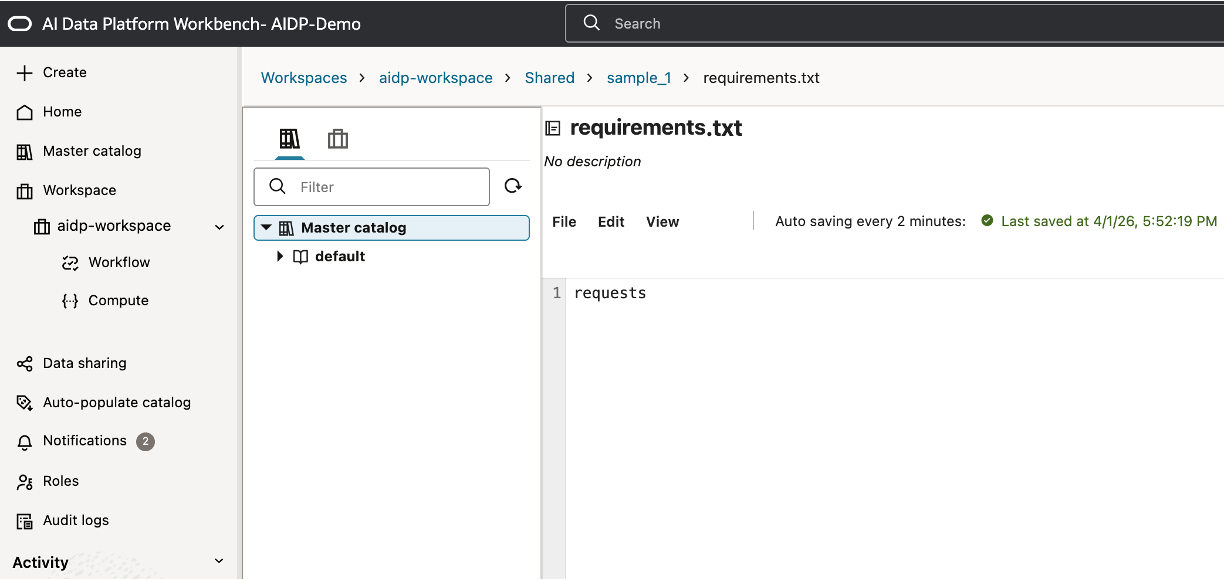Click the catalog Filter input field
This screenshot has height=580, width=1224.
click(385, 187)
